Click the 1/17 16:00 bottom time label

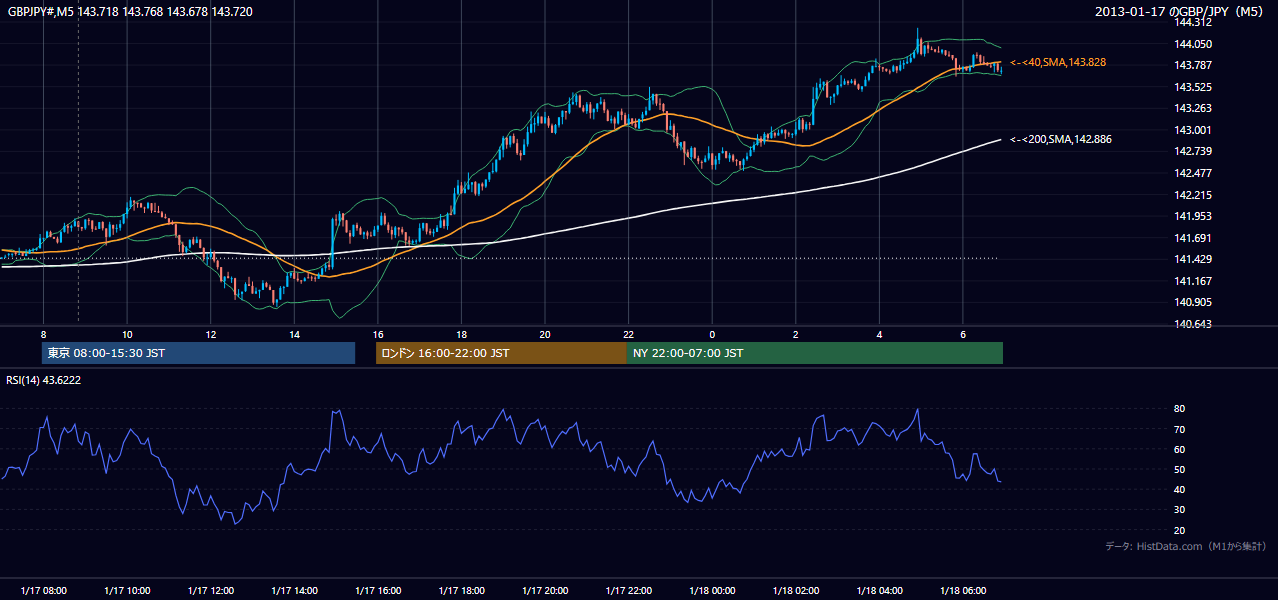point(378,591)
